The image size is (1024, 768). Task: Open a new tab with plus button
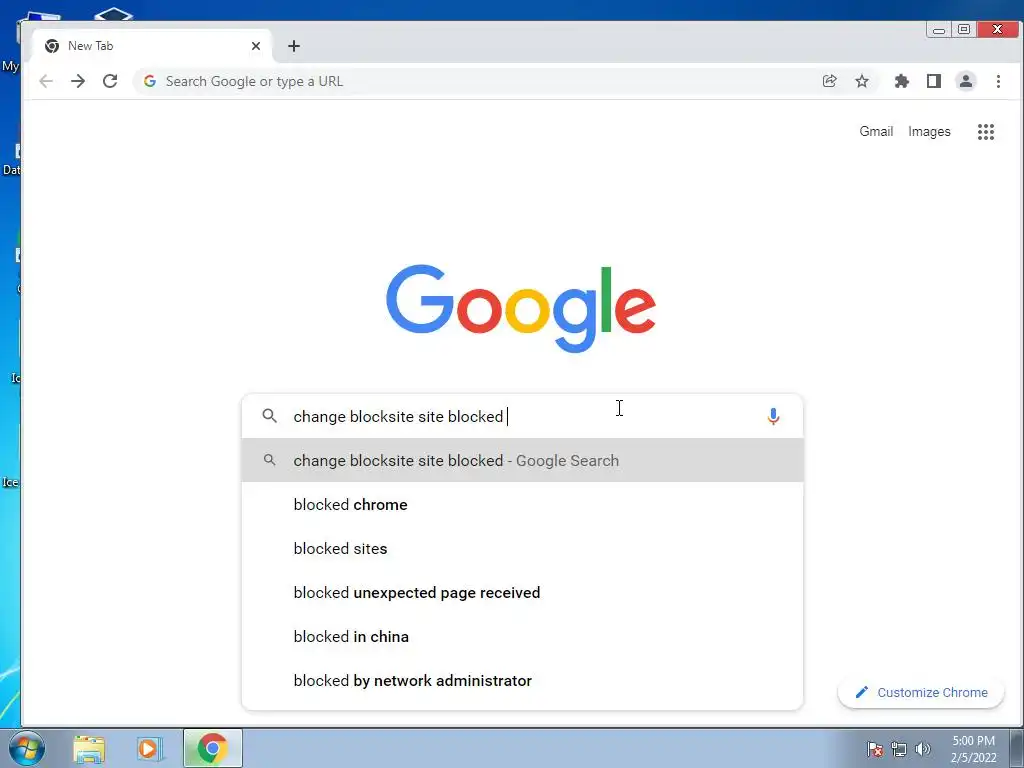[294, 46]
